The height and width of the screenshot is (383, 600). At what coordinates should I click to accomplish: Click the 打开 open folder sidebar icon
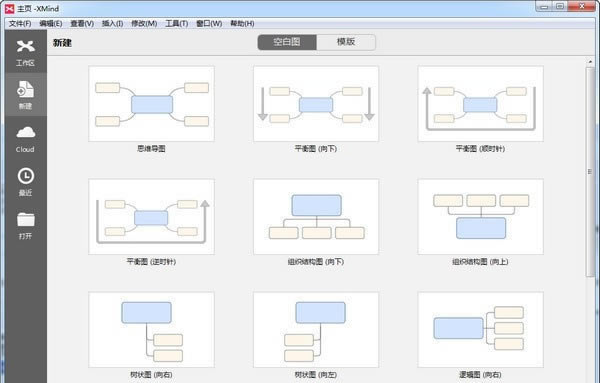click(x=26, y=225)
